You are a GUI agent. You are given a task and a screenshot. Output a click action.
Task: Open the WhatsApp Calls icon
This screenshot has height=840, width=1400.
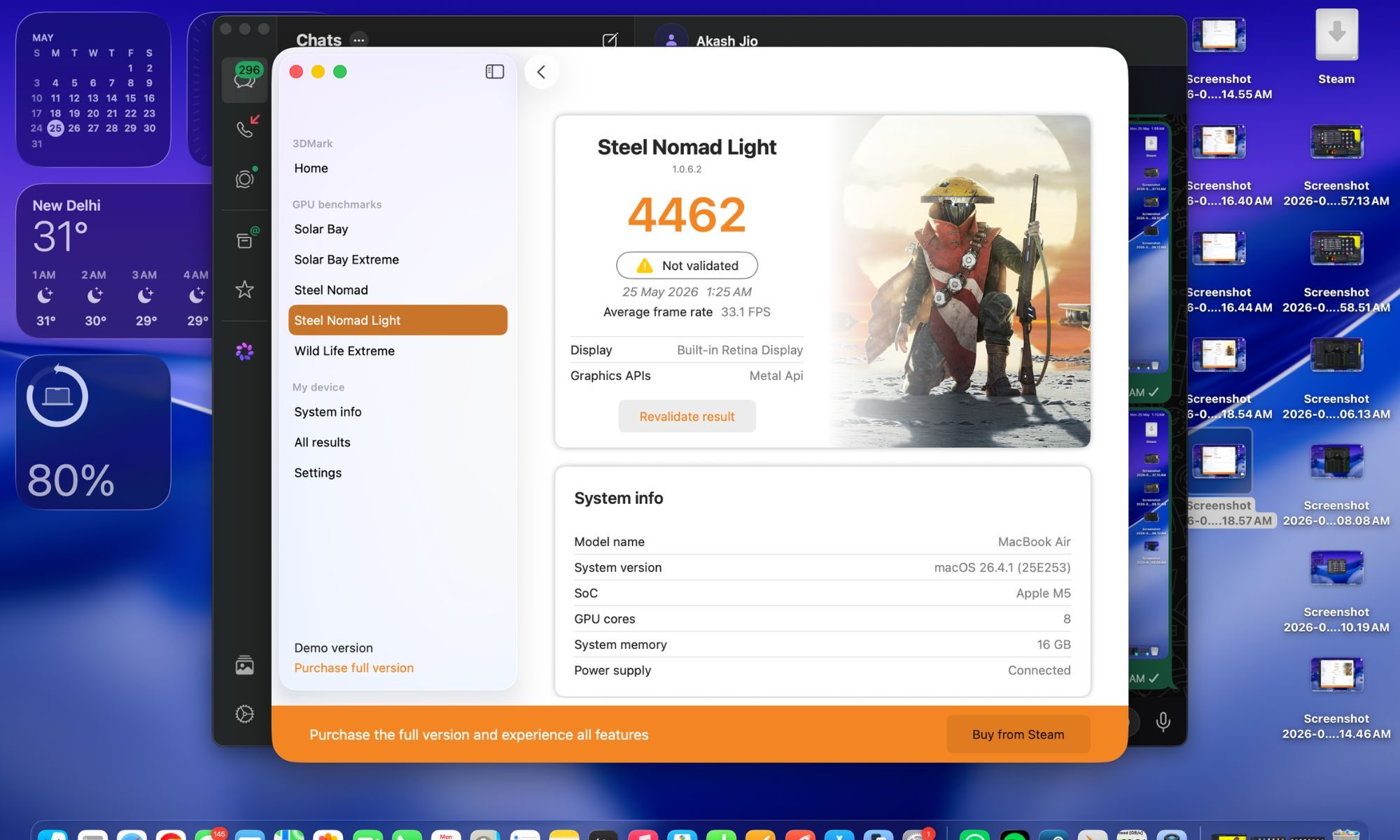click(244, 129)
